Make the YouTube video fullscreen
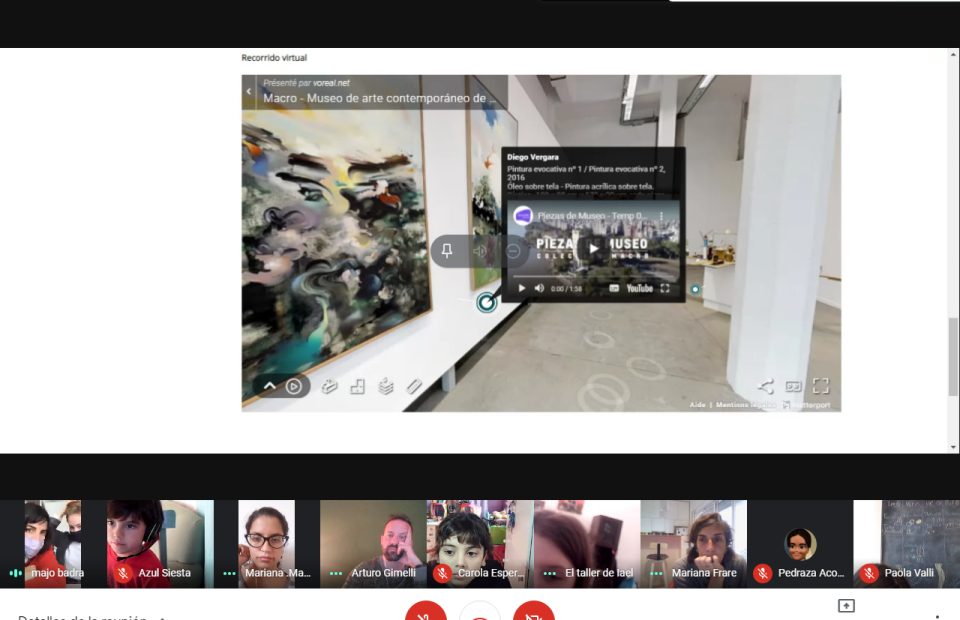 (665, 289)
